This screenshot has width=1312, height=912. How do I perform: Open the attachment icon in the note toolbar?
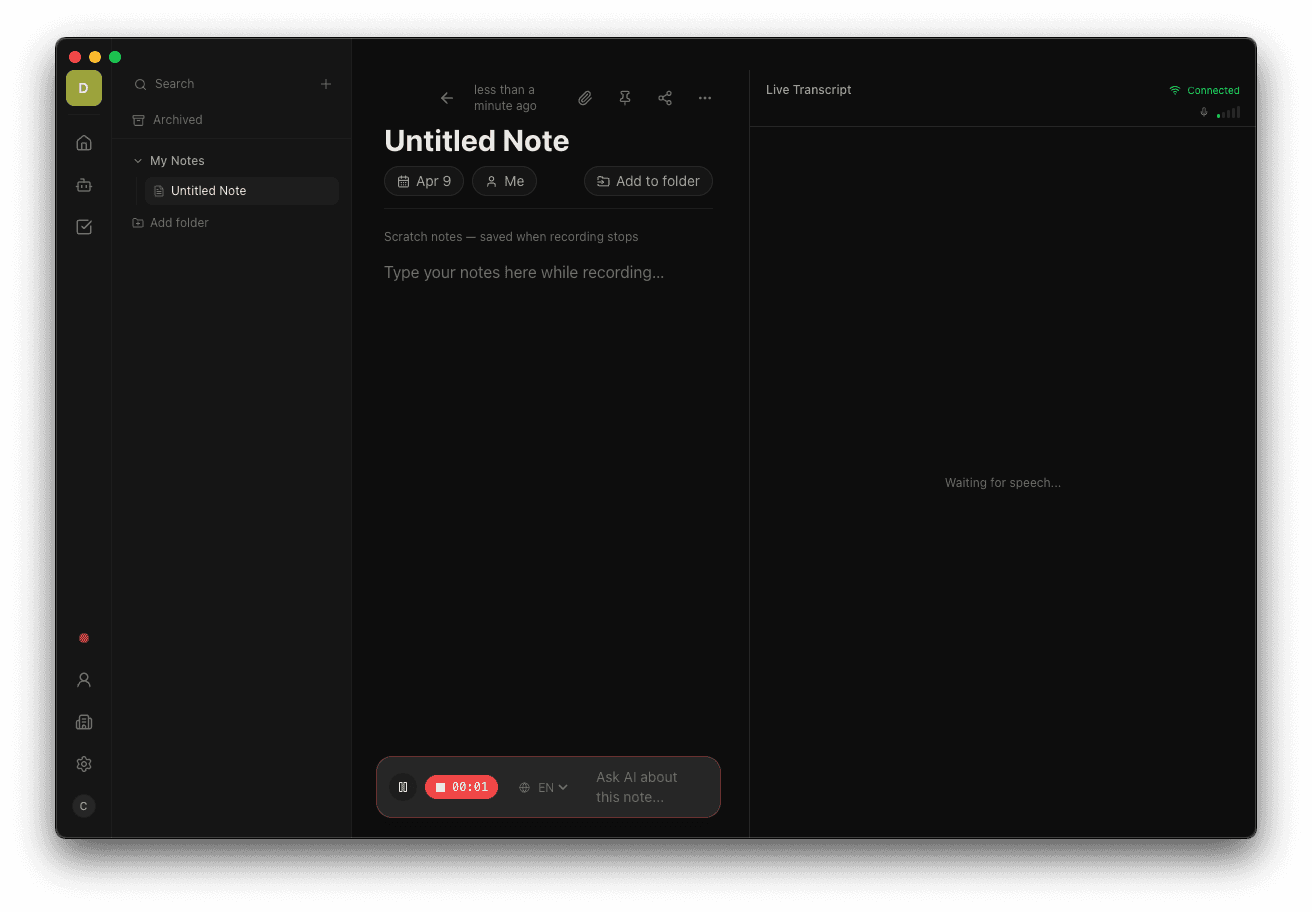[585, 98]
